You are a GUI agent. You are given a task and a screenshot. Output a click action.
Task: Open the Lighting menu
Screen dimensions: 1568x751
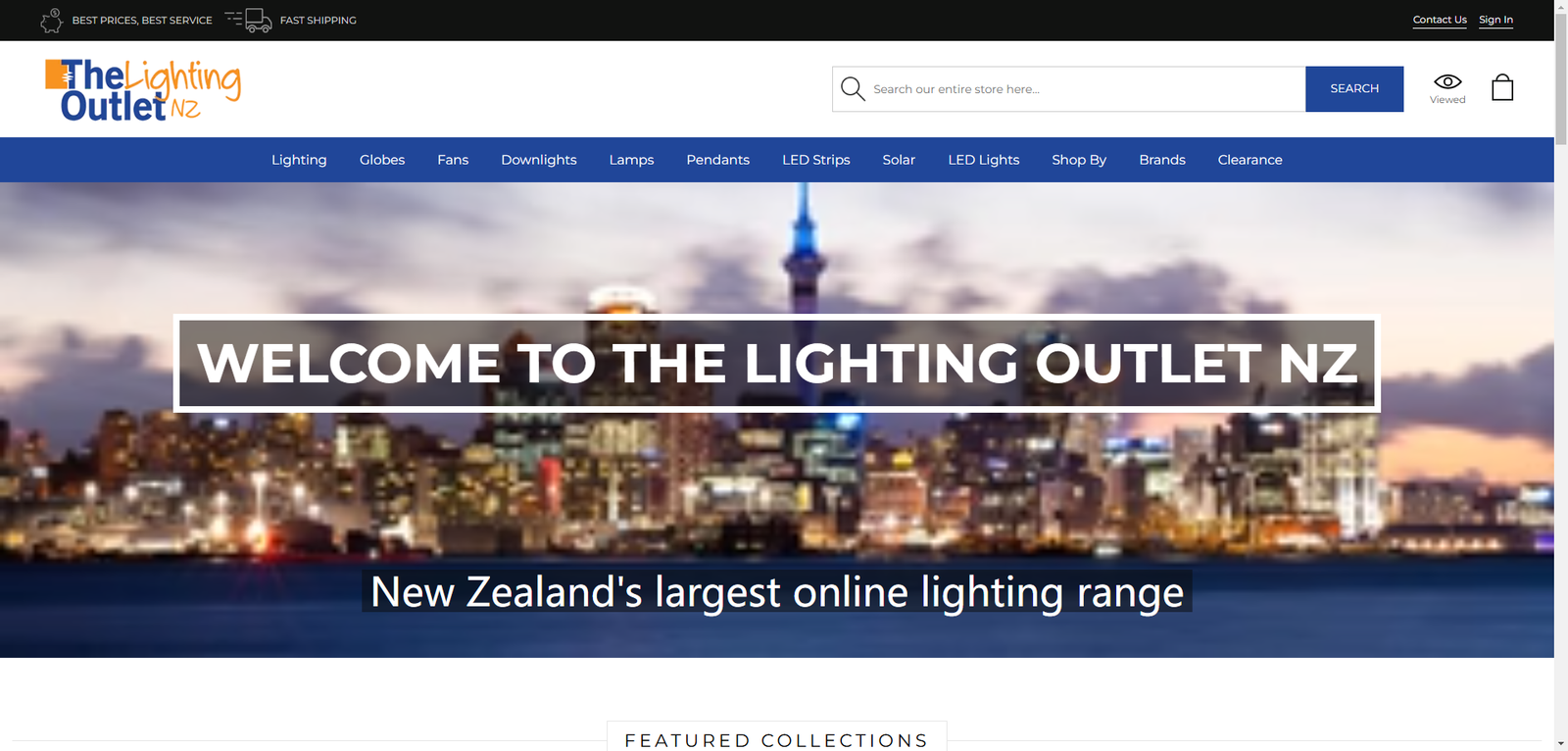coord(299,160)
